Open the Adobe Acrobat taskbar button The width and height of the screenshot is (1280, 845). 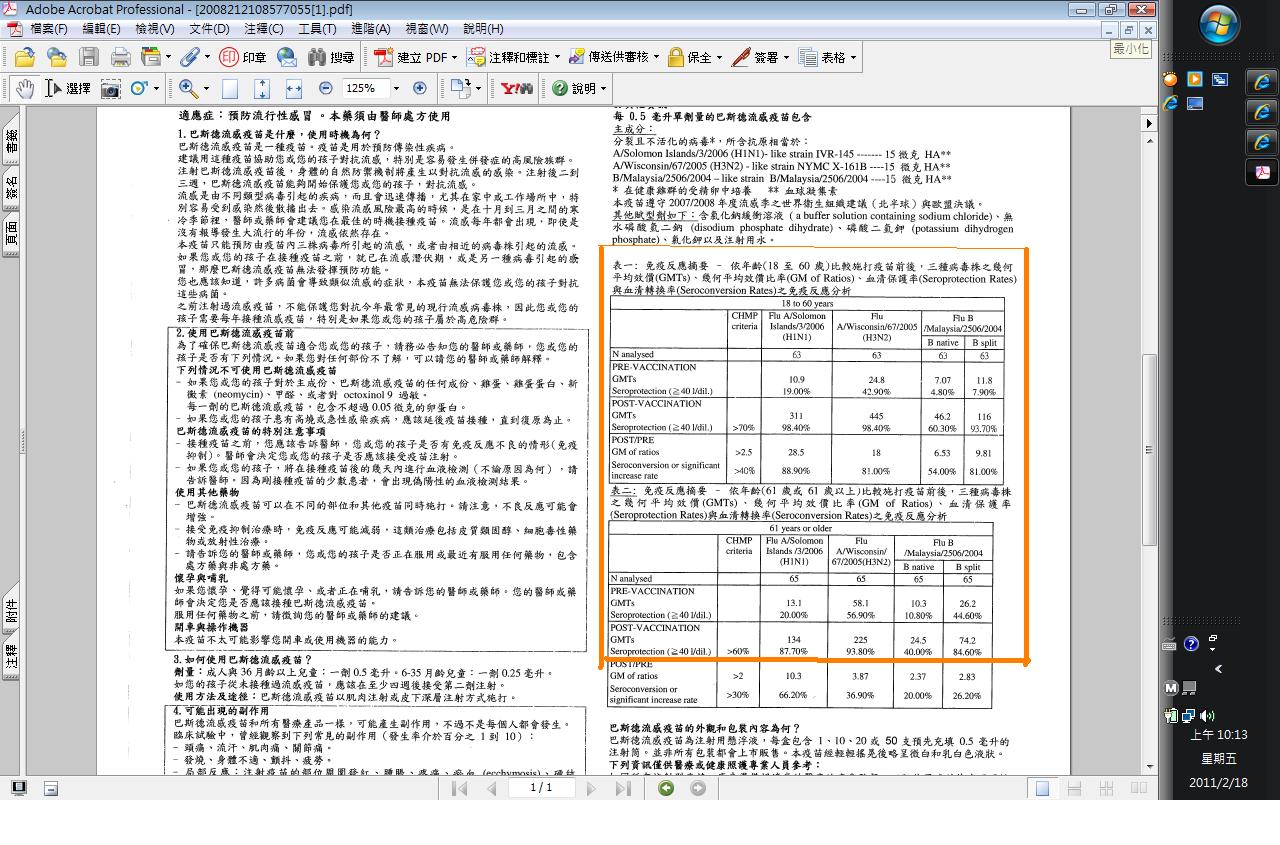(x=1262, y=172)
